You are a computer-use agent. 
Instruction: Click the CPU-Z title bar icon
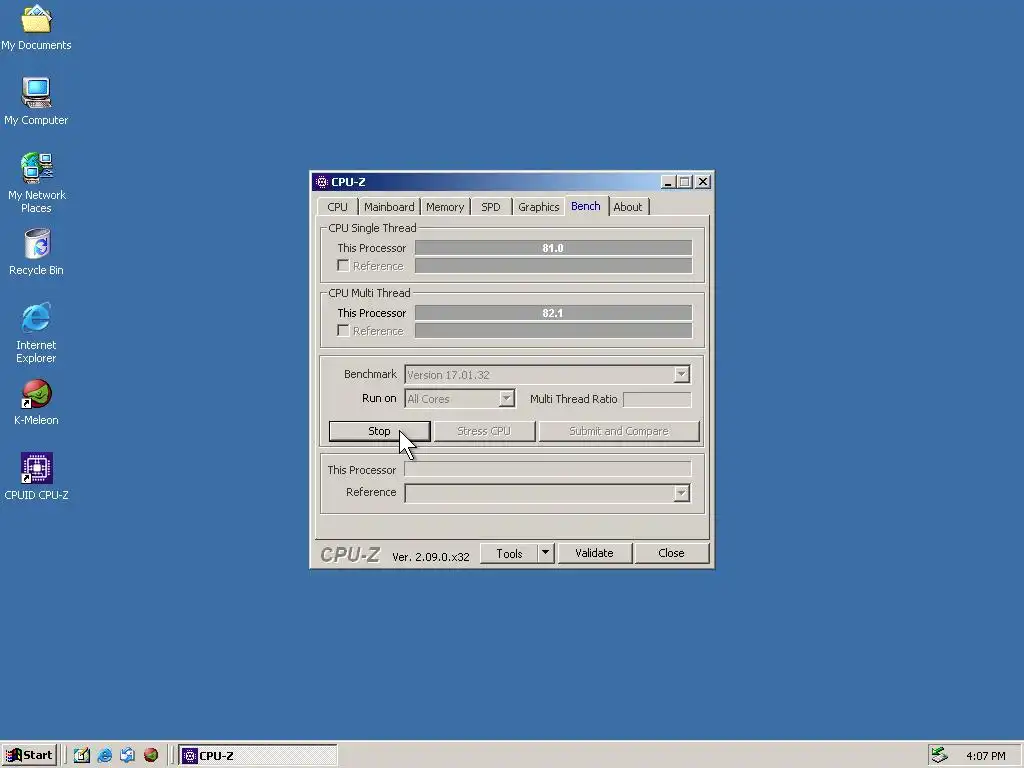tap(321, 182)
